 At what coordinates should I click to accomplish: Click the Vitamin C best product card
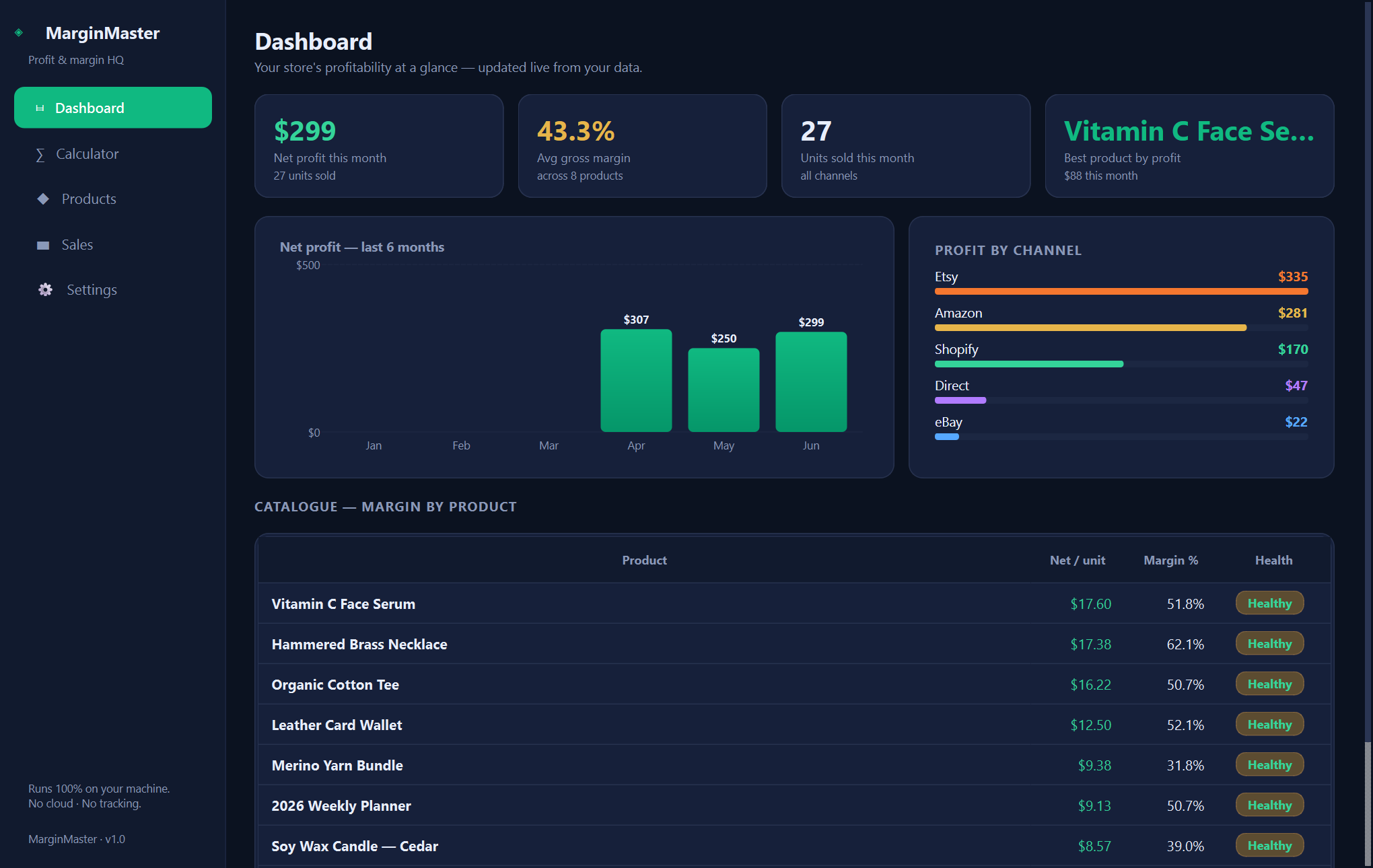(1189, 146)
